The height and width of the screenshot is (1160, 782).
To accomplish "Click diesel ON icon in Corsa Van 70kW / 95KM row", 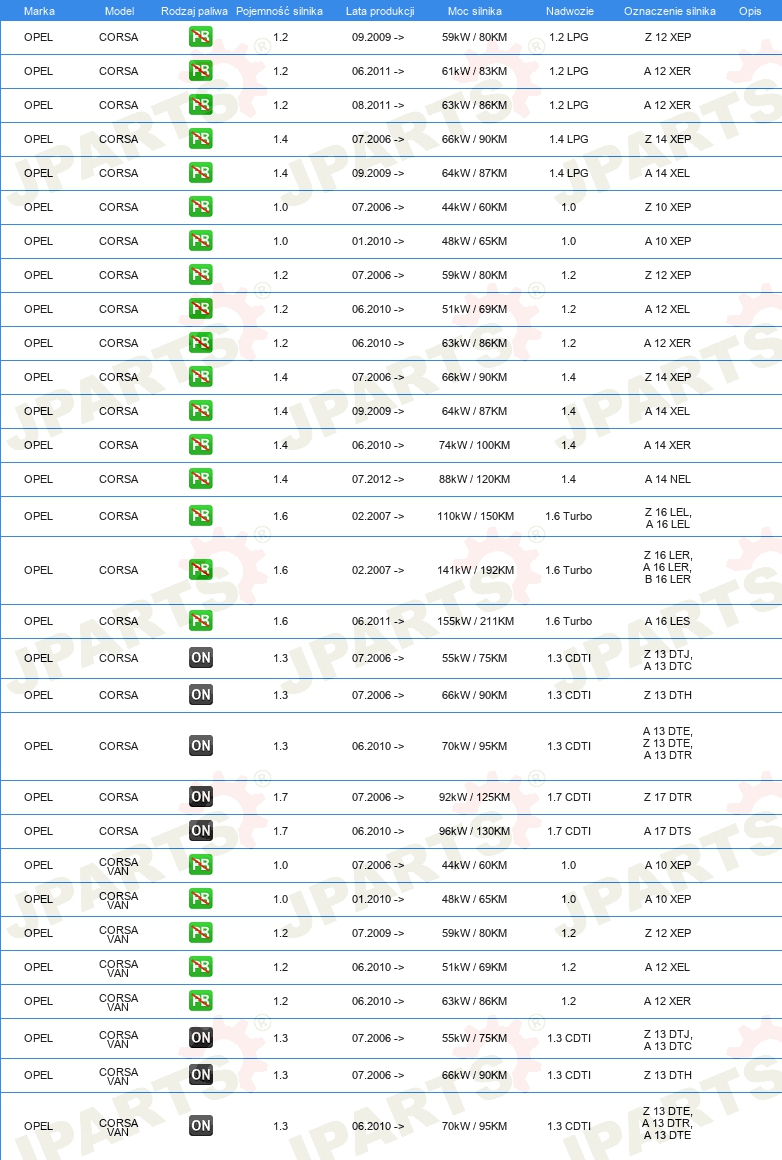I will tap(200, 1127).
